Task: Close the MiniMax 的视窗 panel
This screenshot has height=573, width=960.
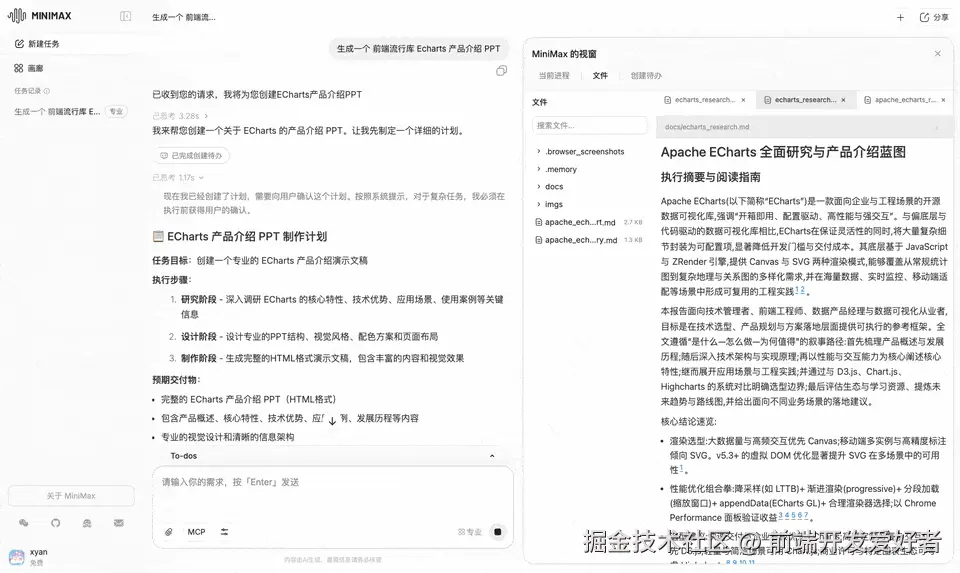Action: click(937, 54)
